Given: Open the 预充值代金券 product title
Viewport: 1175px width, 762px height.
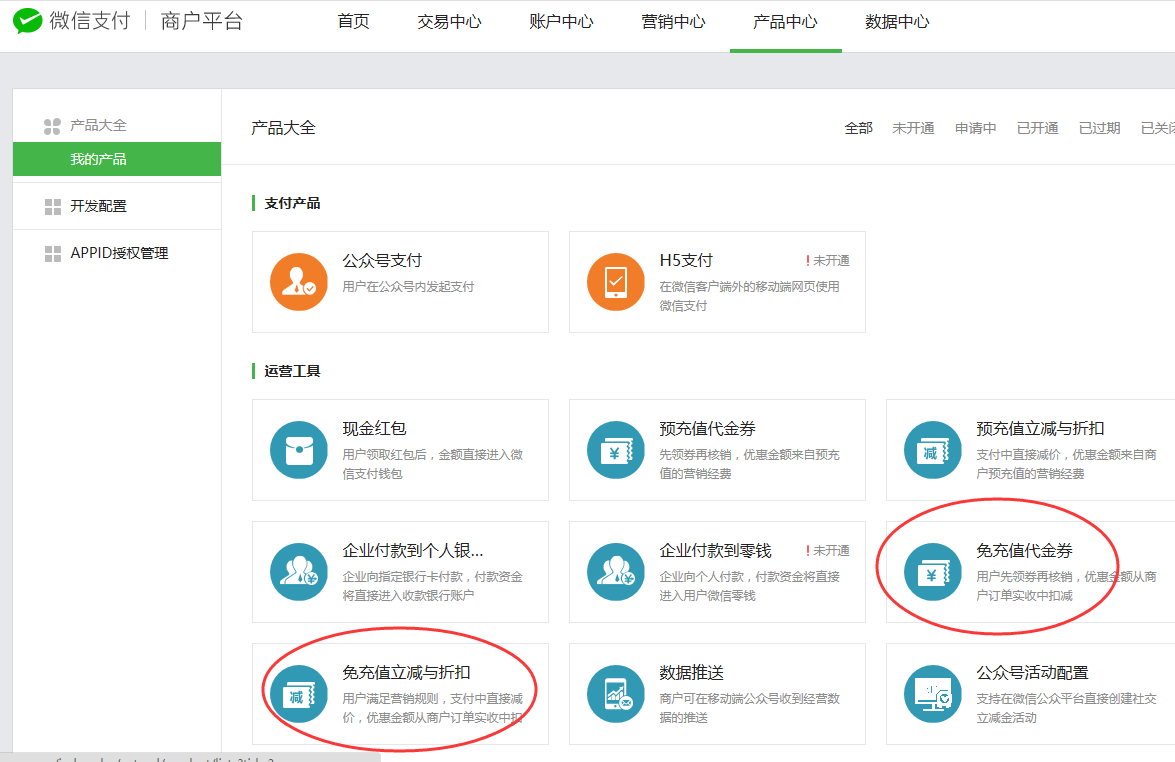Looking at the screenshot, I should tap(707, 429).
